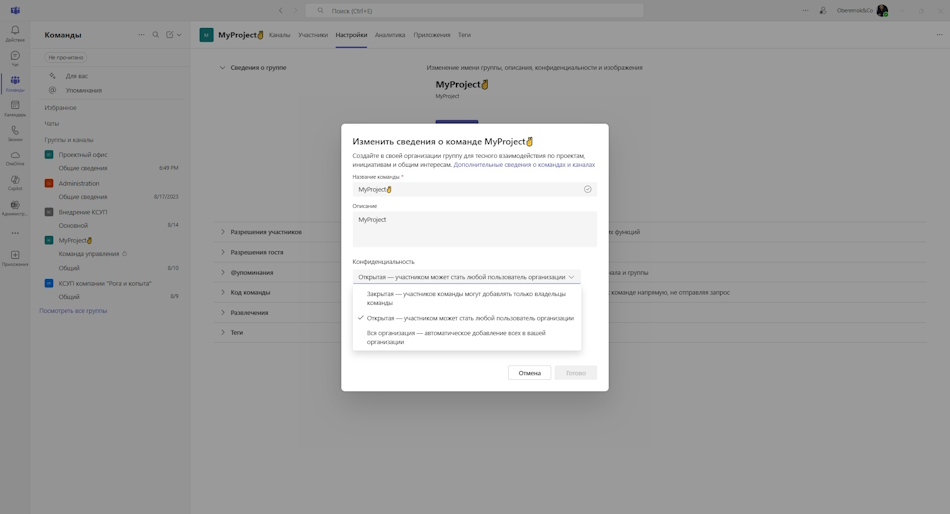This screenshot has width=950, height=514.
Task: Select the Избранное heading
Action: 61,107
